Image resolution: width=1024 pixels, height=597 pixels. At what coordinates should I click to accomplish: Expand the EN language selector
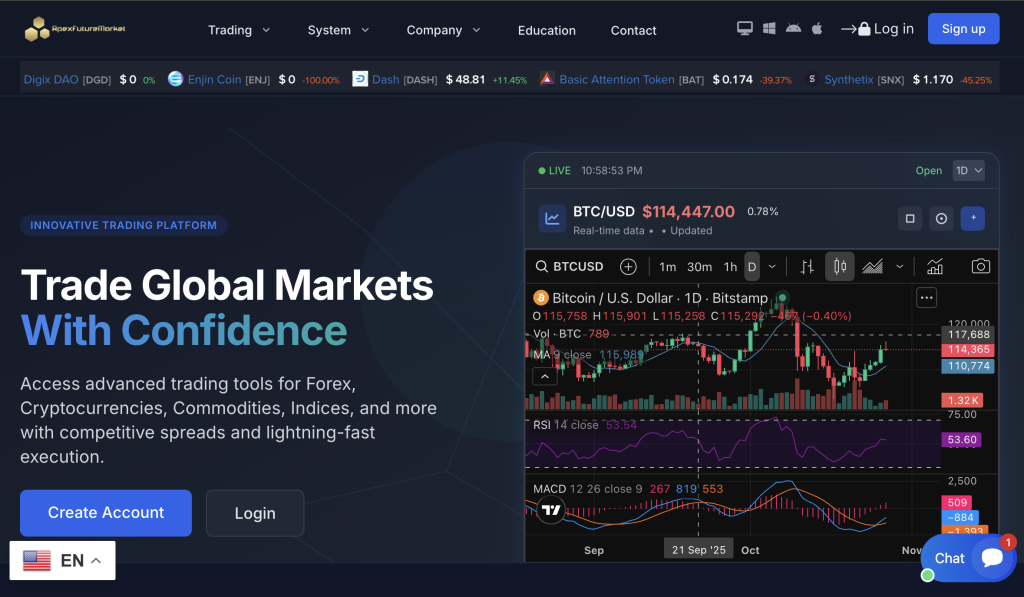coord(63,561)
